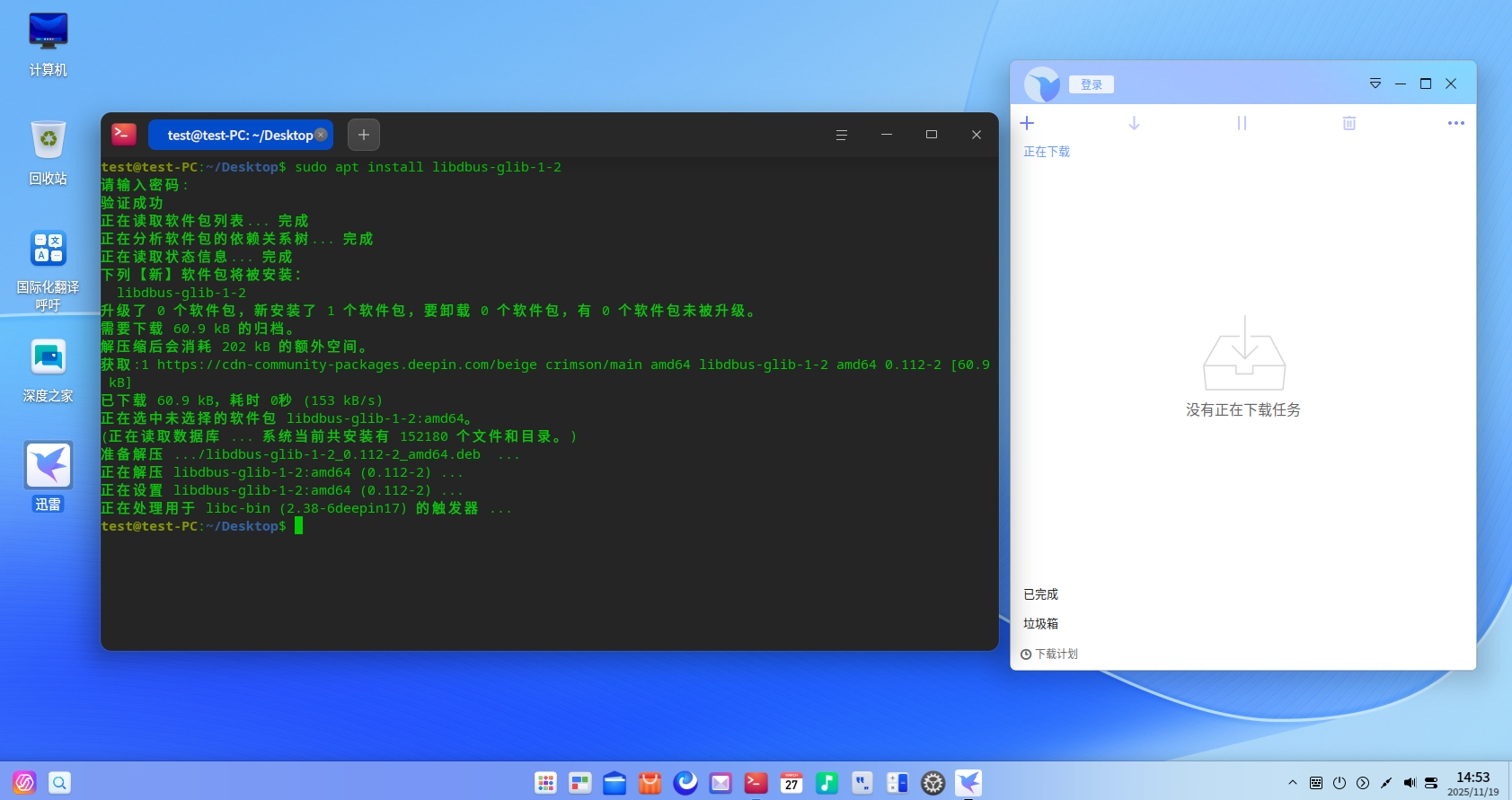Expand the system tray with the up chevron
Image resolution: width=1512 pixels, height=800 pixels.
pyautogui.click(x=1293, y=783)
